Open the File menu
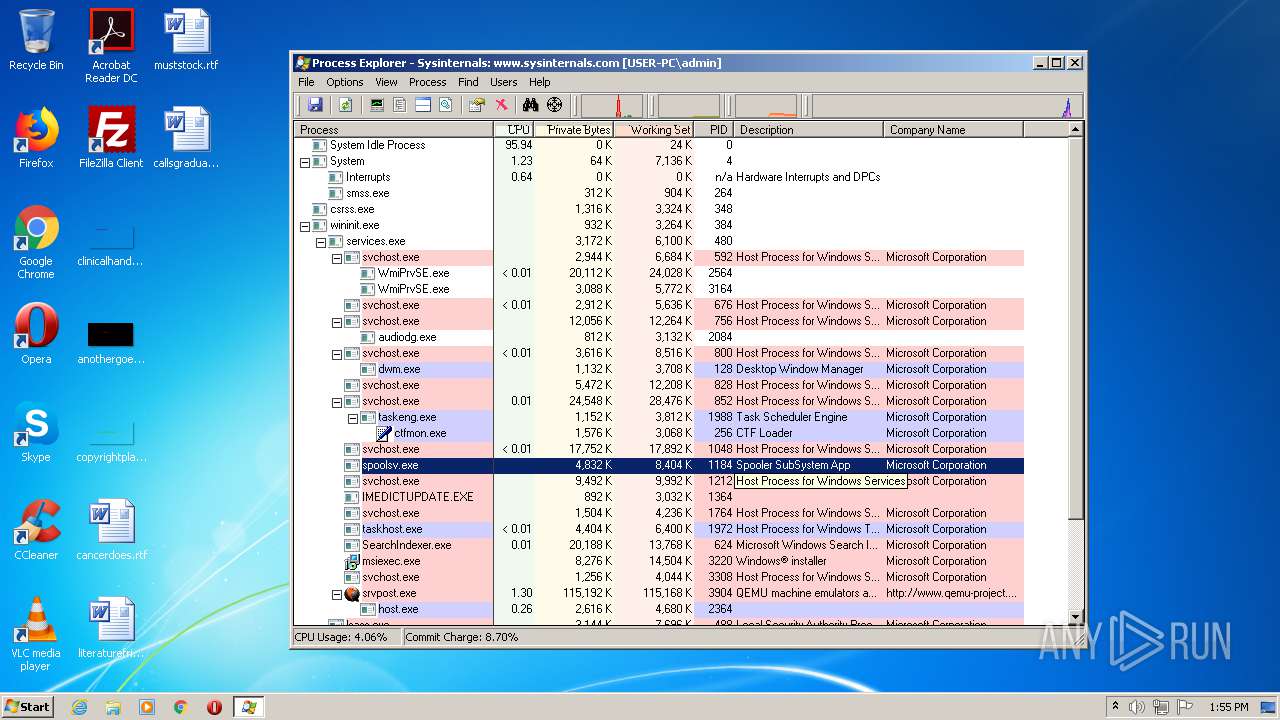 306,82
